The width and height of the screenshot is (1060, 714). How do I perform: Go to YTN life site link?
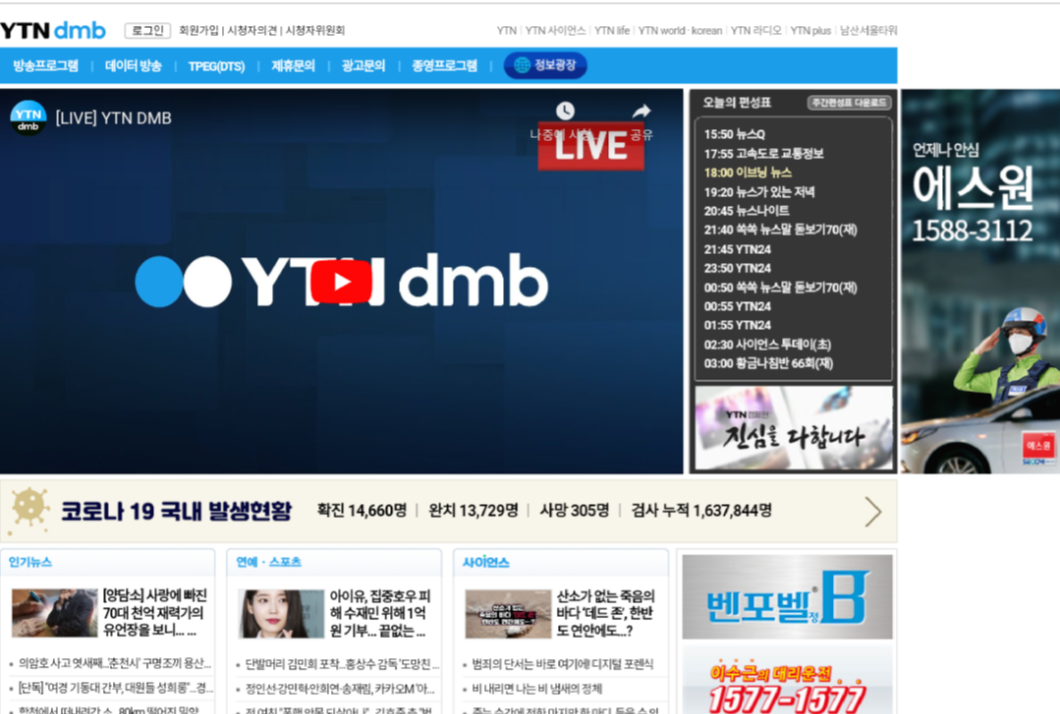[x=612, y=30]
